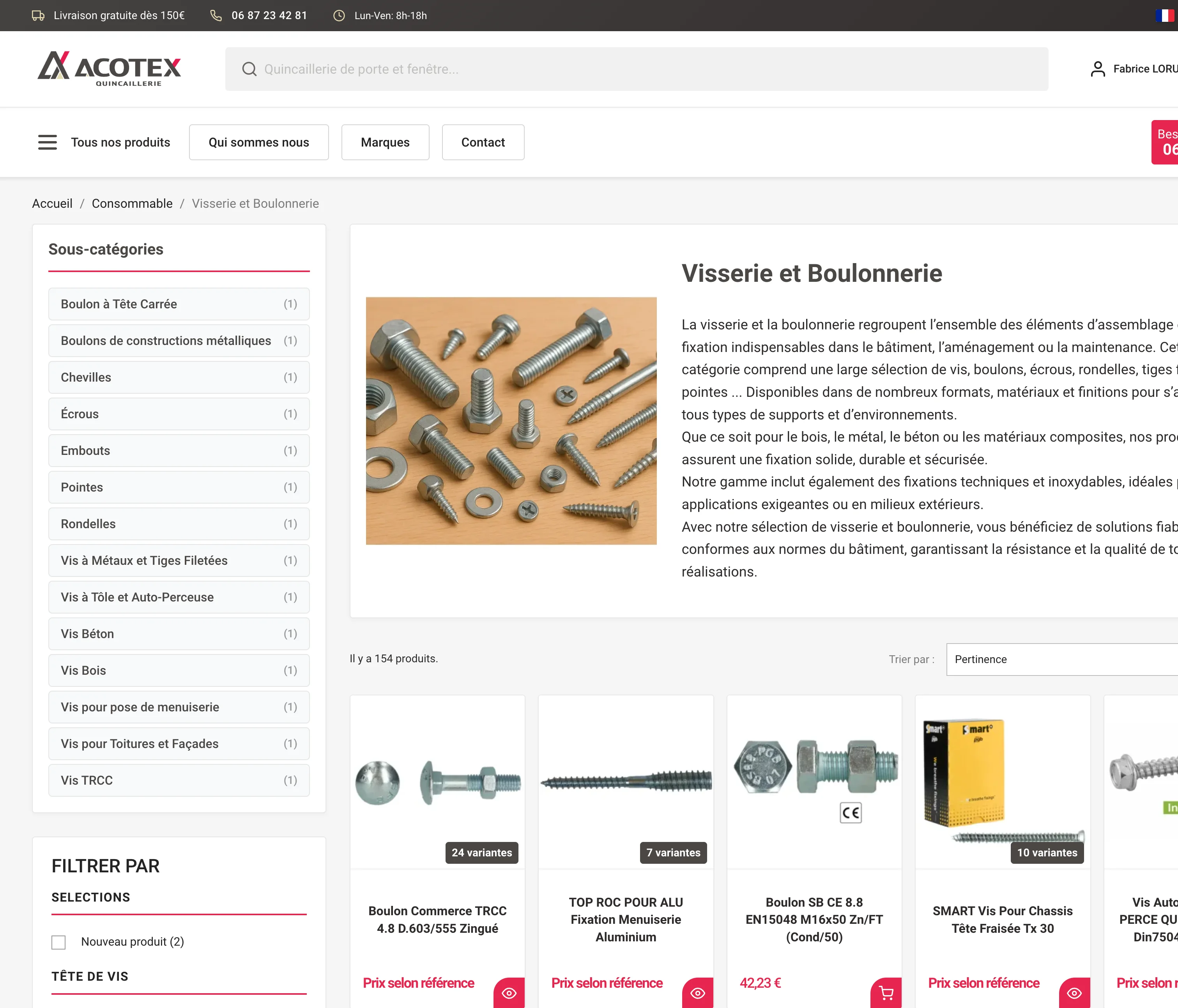Image resolution: width=1178 pixels, height=1008 pixels.
Task: Click the user account icon
Action: [1097, 69]
